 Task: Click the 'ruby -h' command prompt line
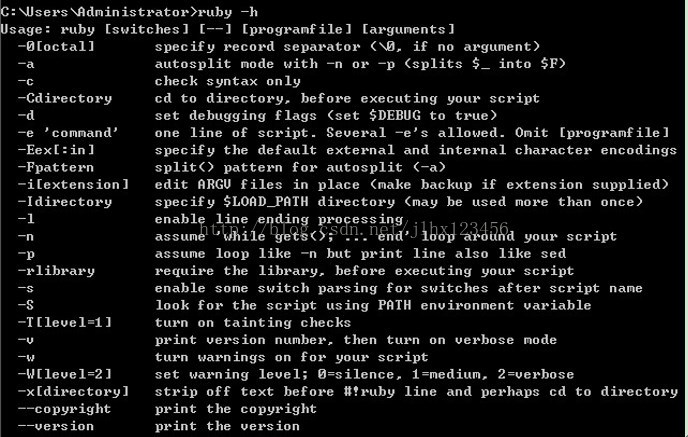point(129,12)
